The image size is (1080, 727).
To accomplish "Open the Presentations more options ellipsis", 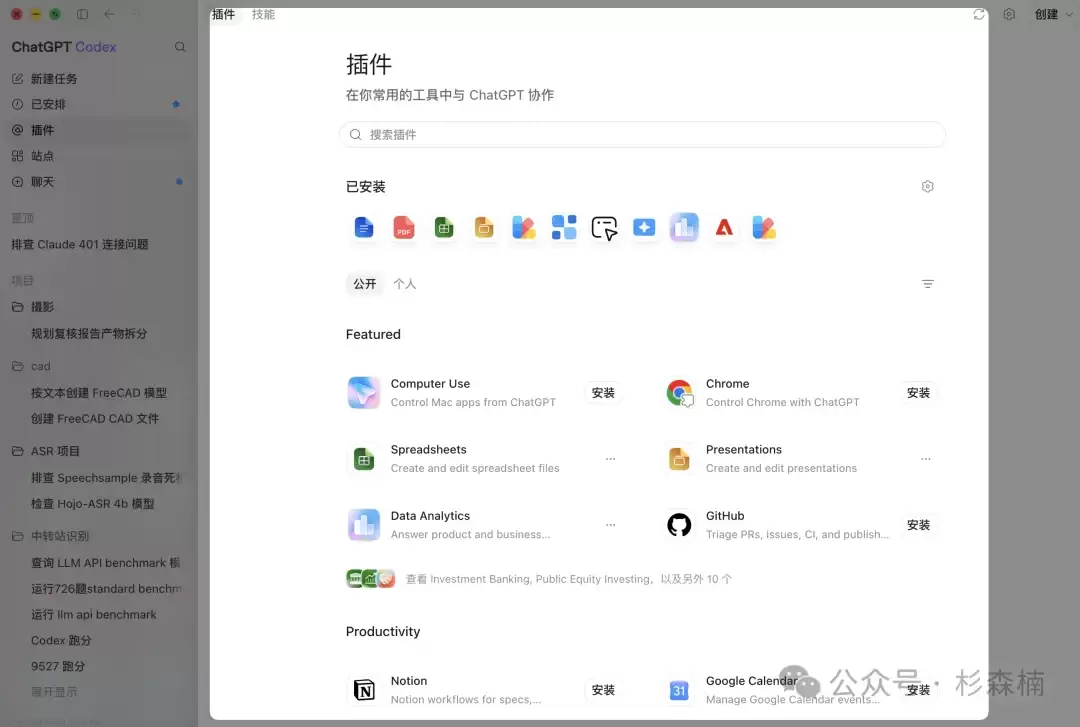I will (926, 459).
